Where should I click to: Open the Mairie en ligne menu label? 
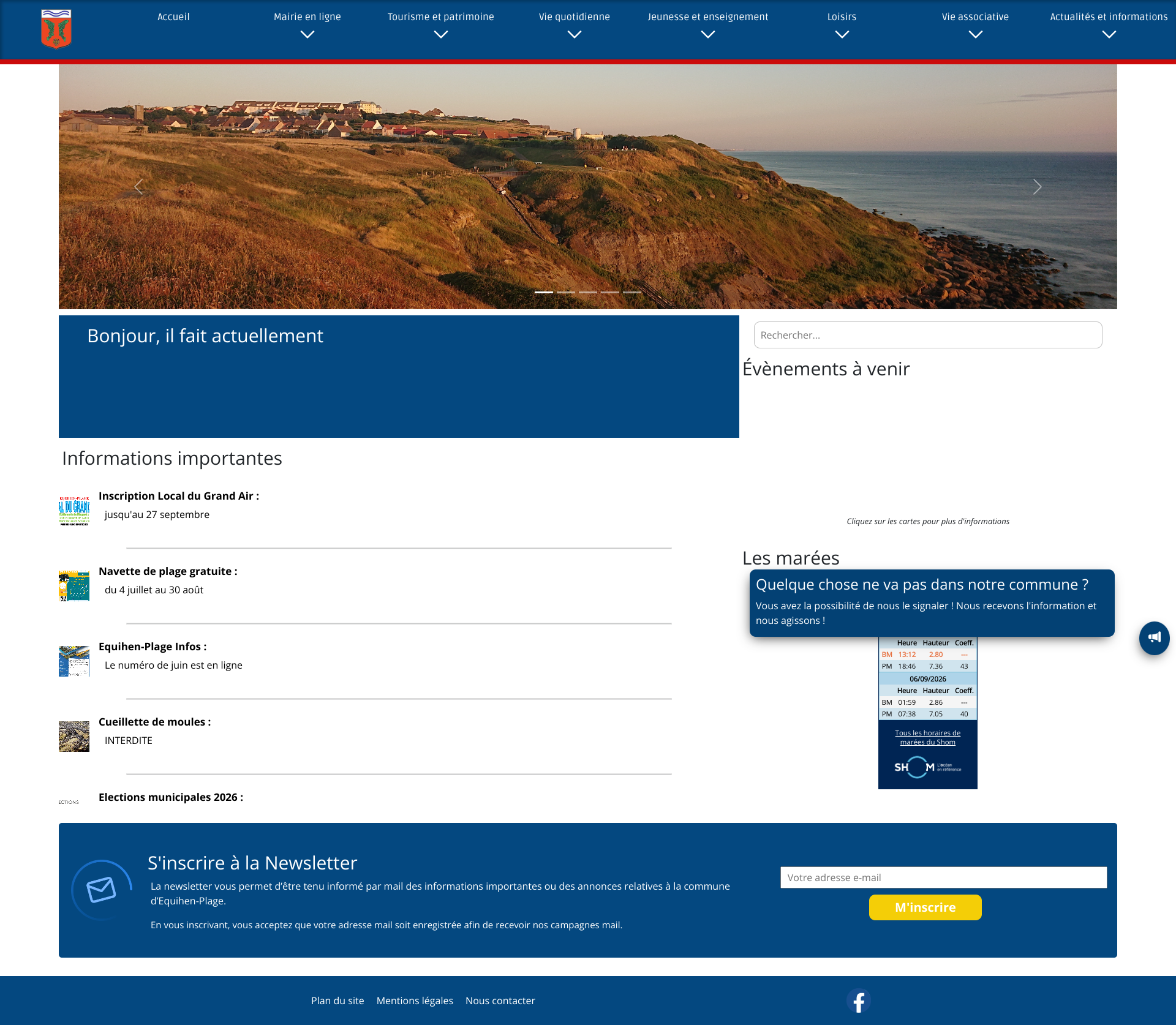(x=307, y=17)
